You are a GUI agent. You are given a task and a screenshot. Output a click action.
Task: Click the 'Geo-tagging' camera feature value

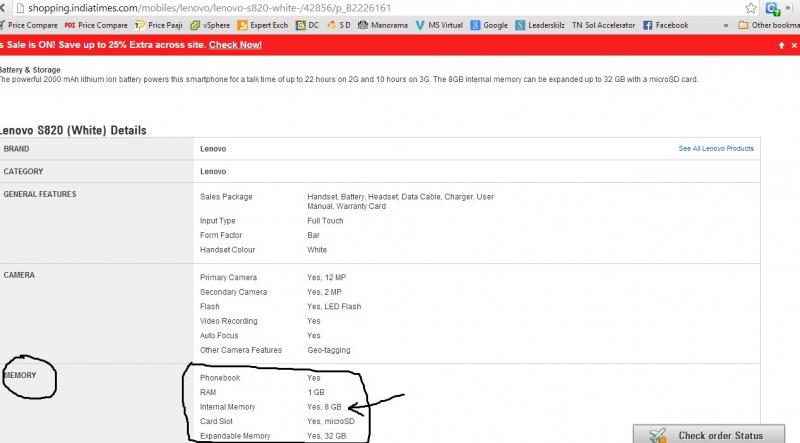[x=329, y=350]
